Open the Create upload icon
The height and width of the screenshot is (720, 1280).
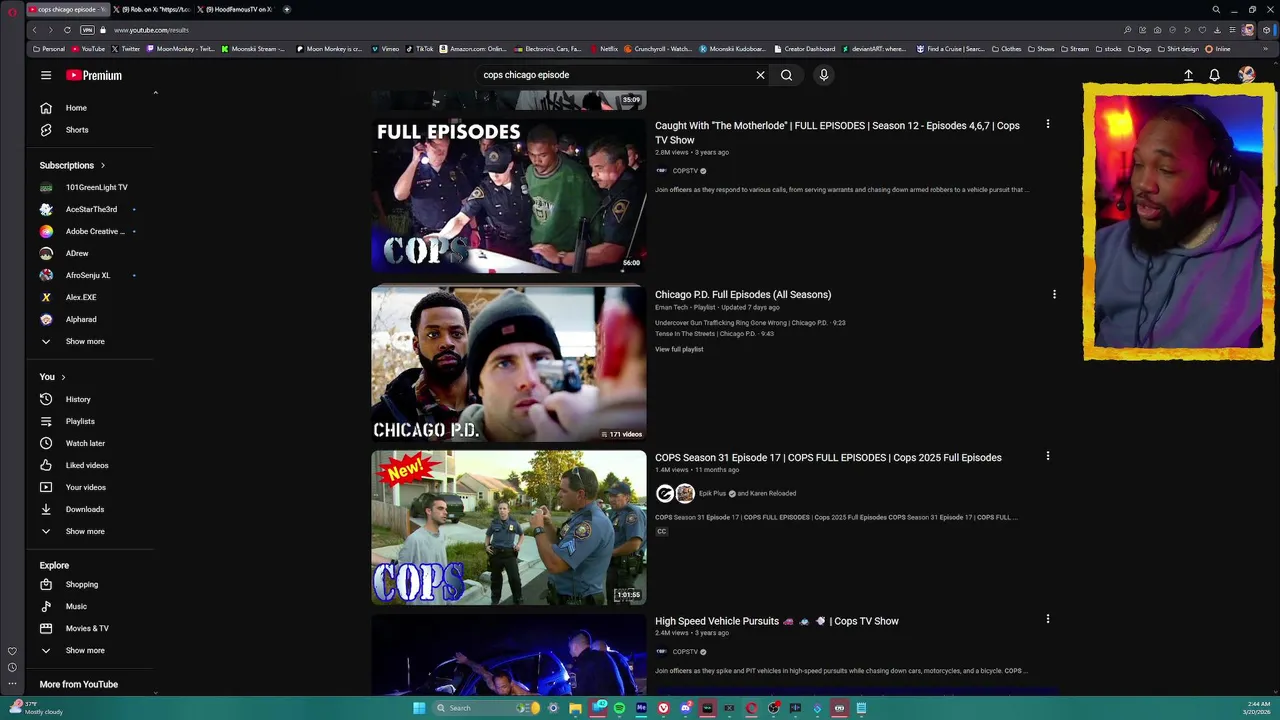(1188, 75)
